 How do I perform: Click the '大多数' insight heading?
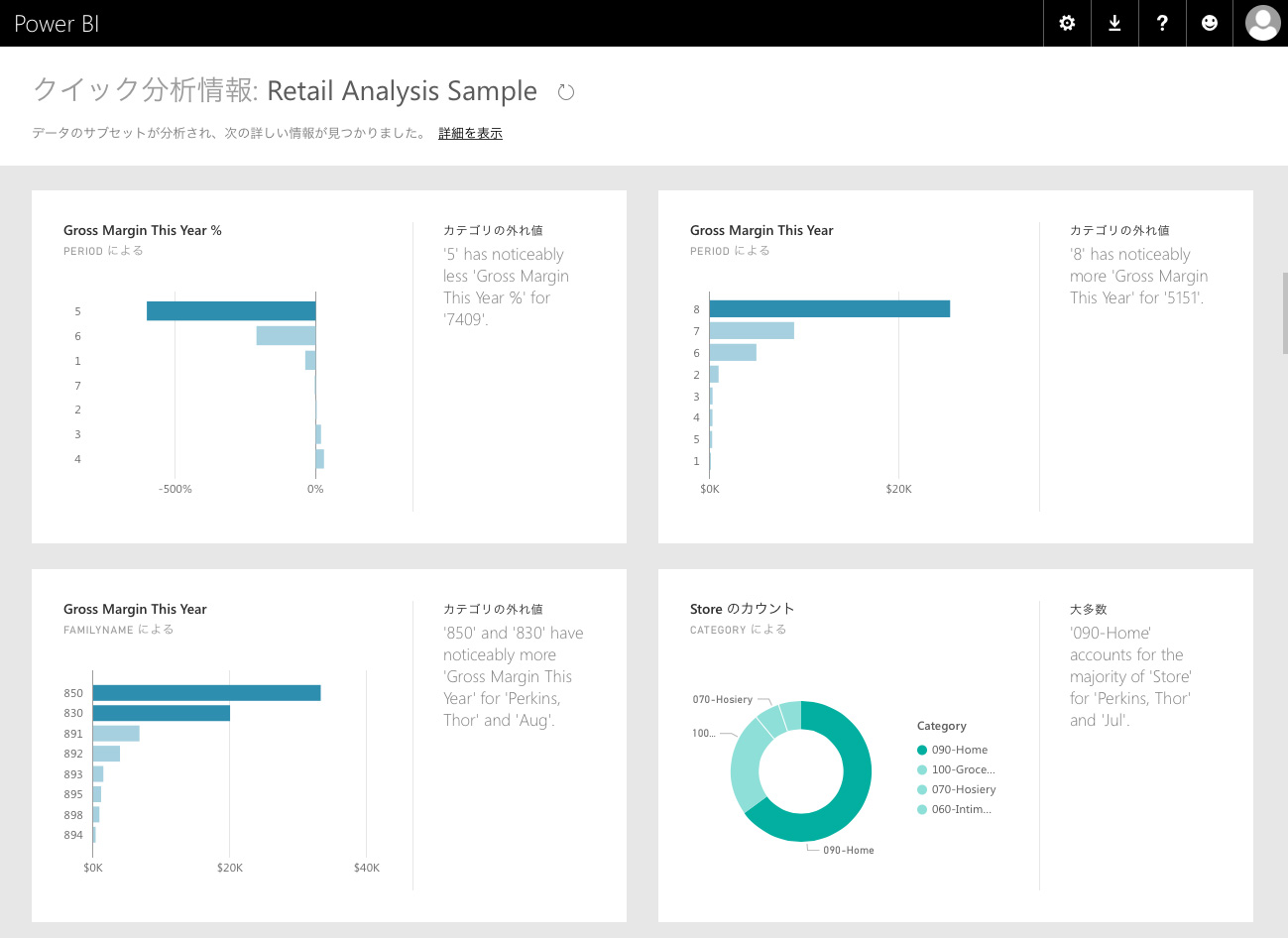1089,609
